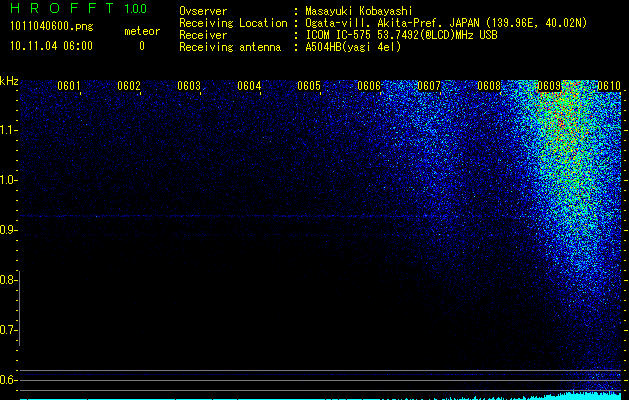Click the 0605 time marker
This screenshot has width=629, height=400.
[x=309, y=86]
